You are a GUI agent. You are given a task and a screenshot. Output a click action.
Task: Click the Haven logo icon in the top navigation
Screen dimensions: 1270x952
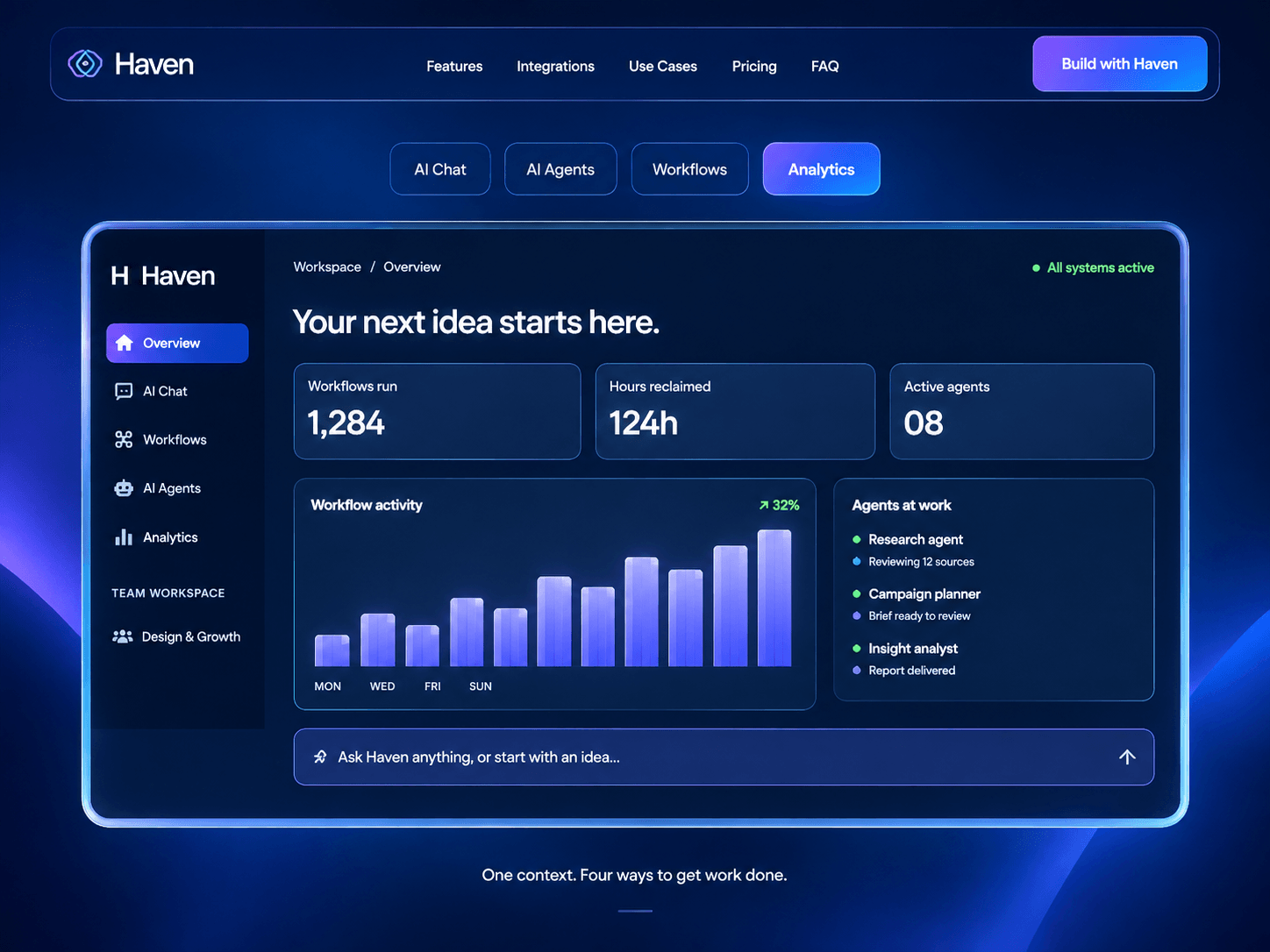(x=85, y=64)
